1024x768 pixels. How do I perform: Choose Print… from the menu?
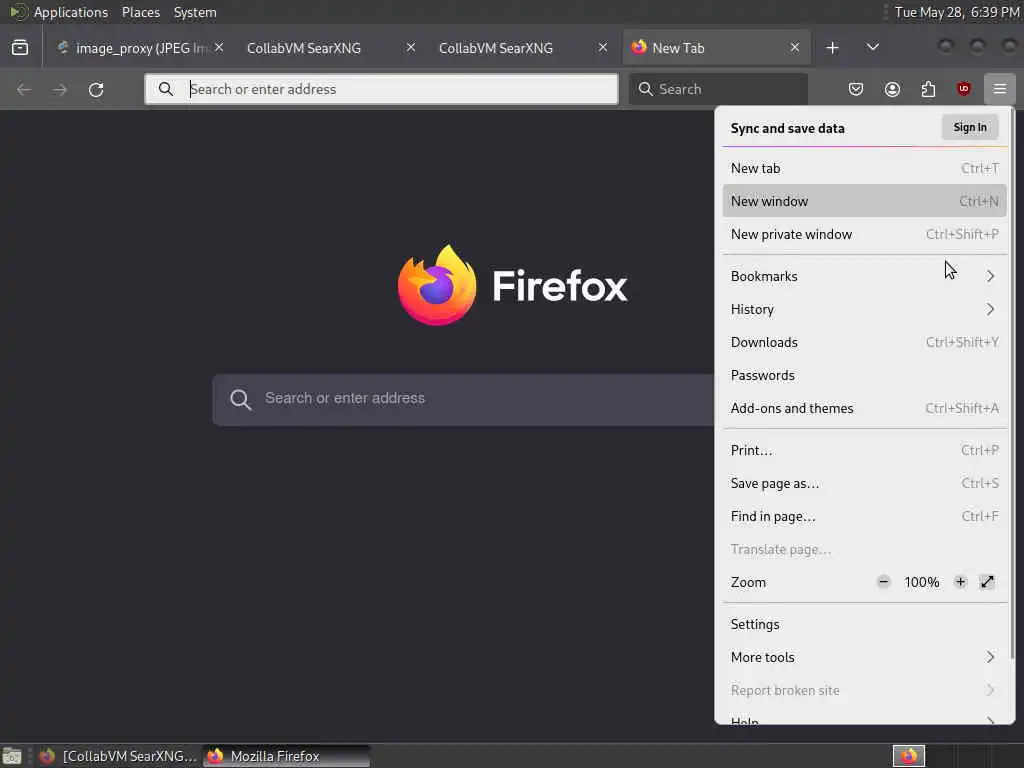tap(865, 450)
